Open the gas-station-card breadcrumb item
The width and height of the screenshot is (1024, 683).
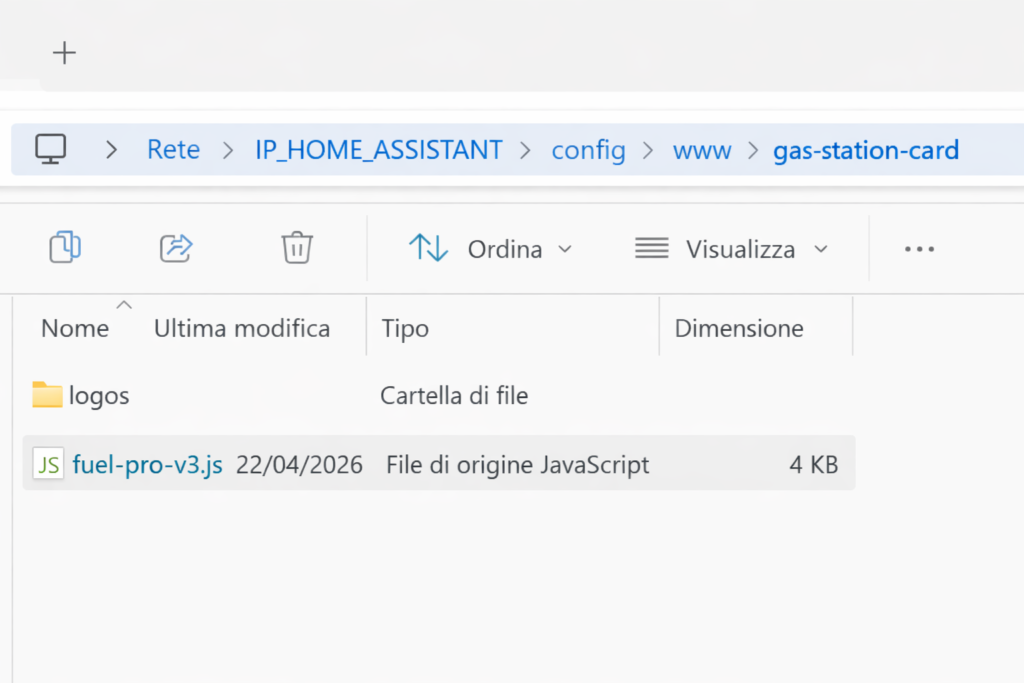tap(866, 150)
